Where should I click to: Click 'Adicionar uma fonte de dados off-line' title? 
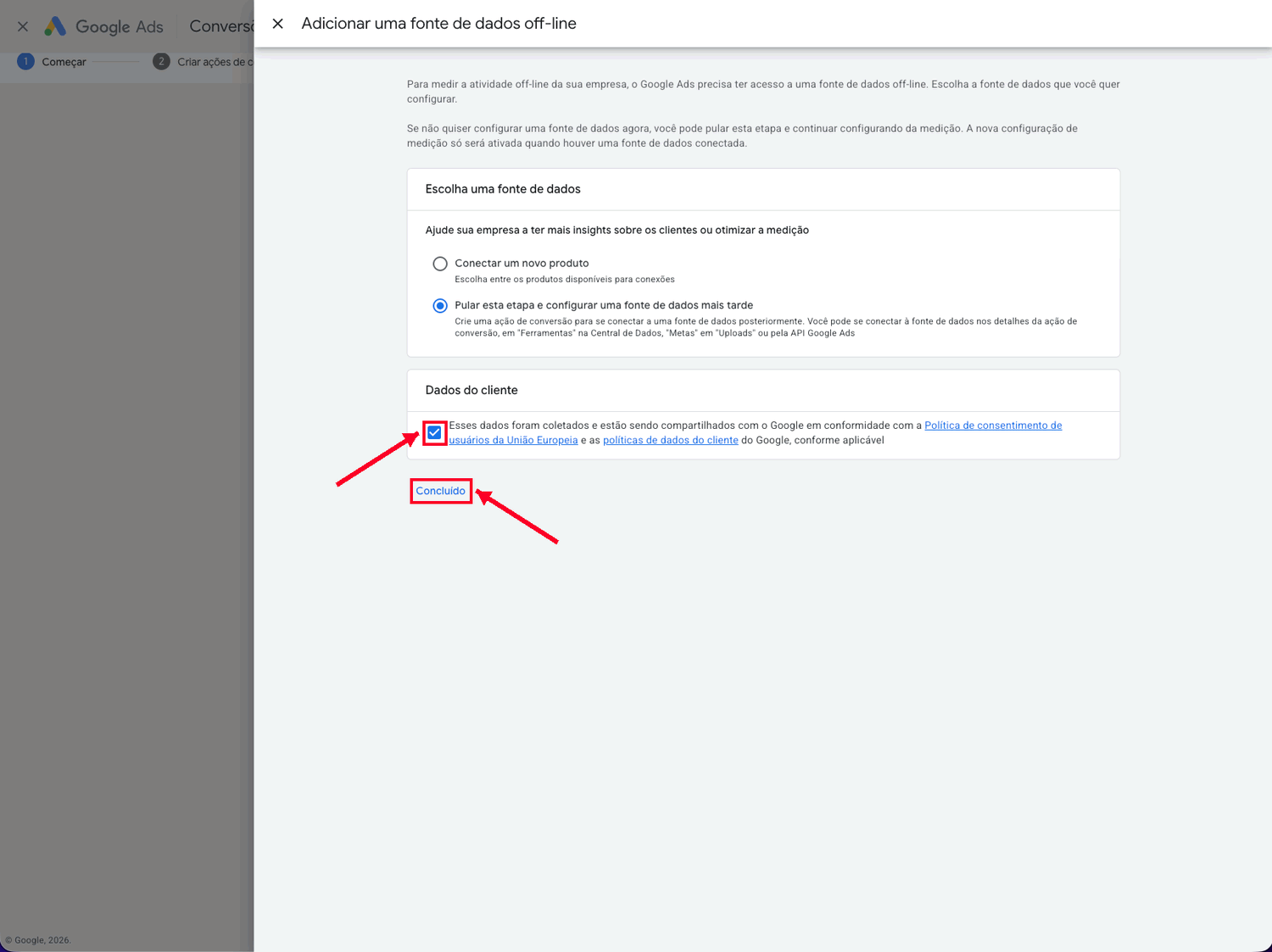pos(438,24)
